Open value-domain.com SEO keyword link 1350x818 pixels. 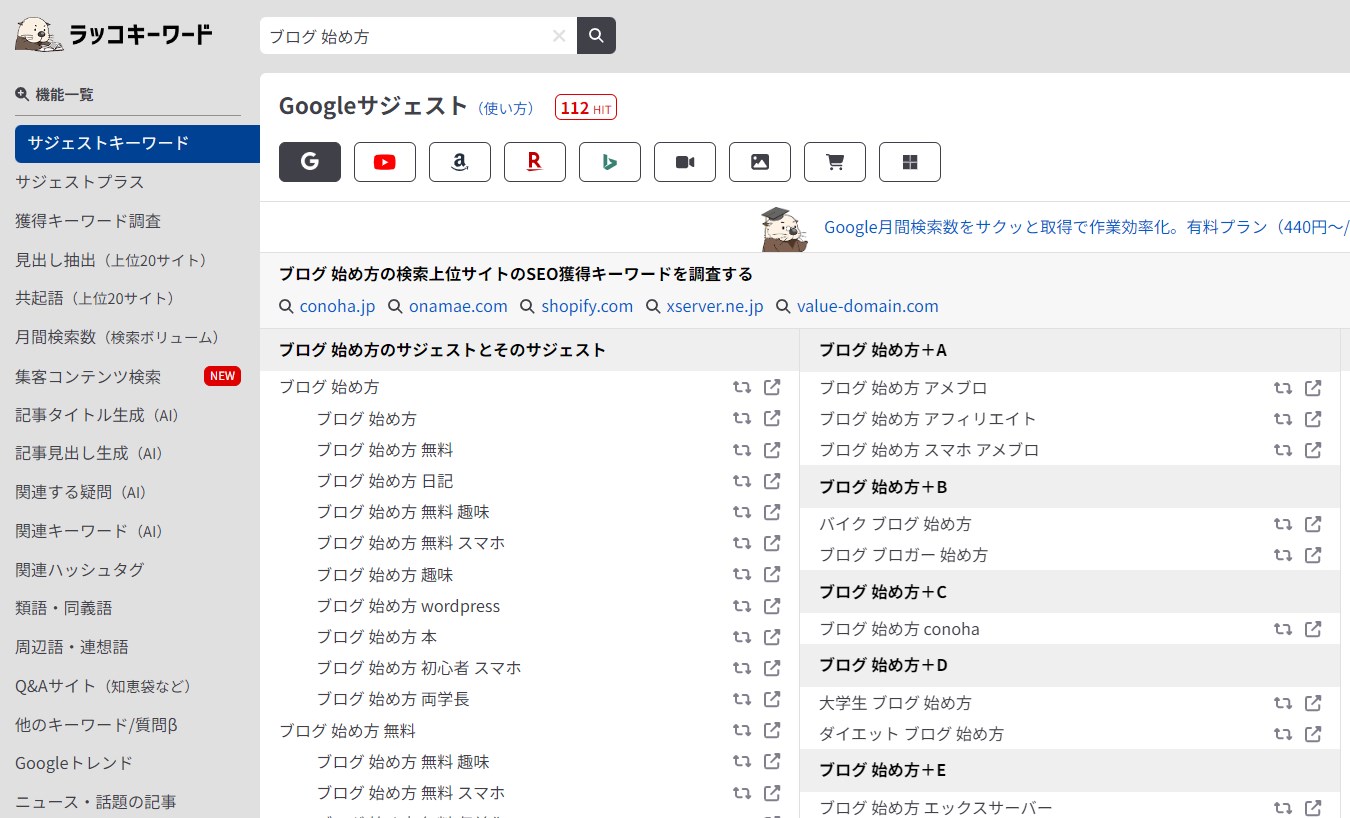tap(868, 306)
